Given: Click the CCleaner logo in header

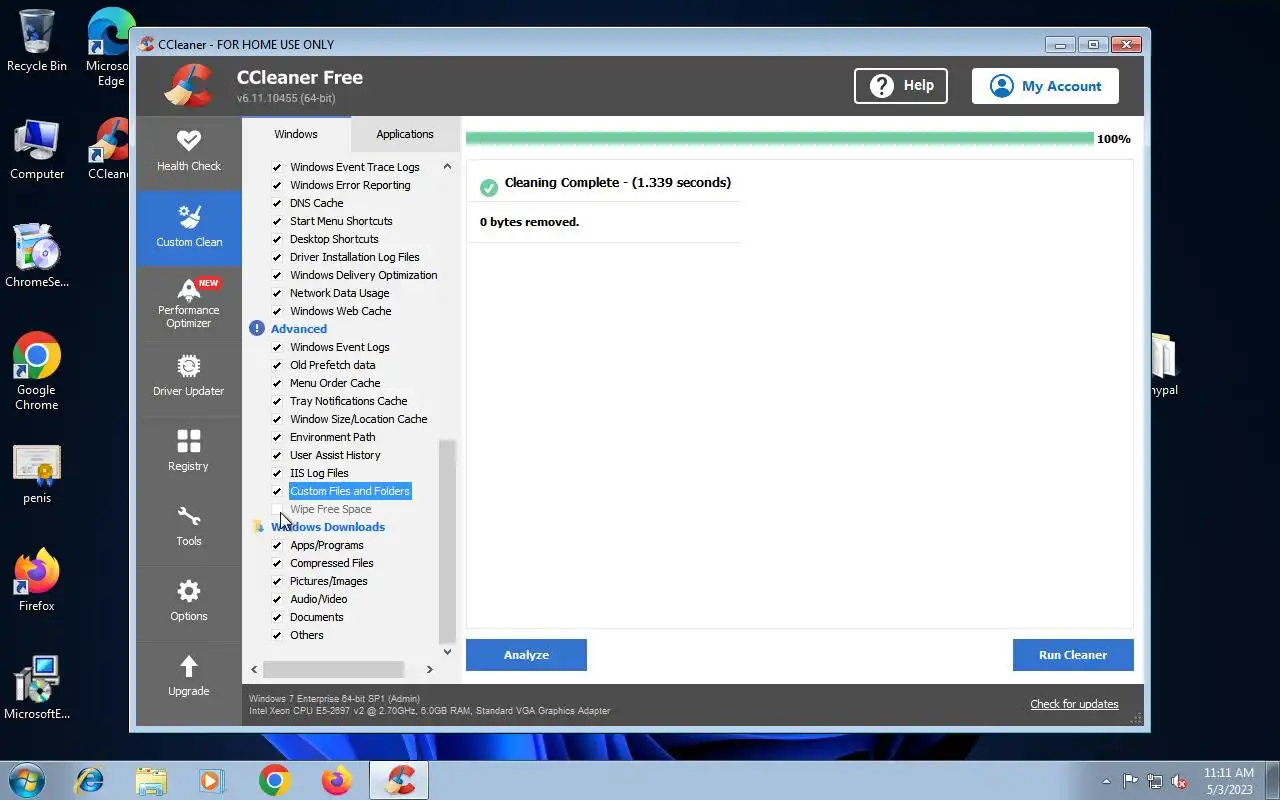Looking at the screenshot, I should (x=189, y=86).
